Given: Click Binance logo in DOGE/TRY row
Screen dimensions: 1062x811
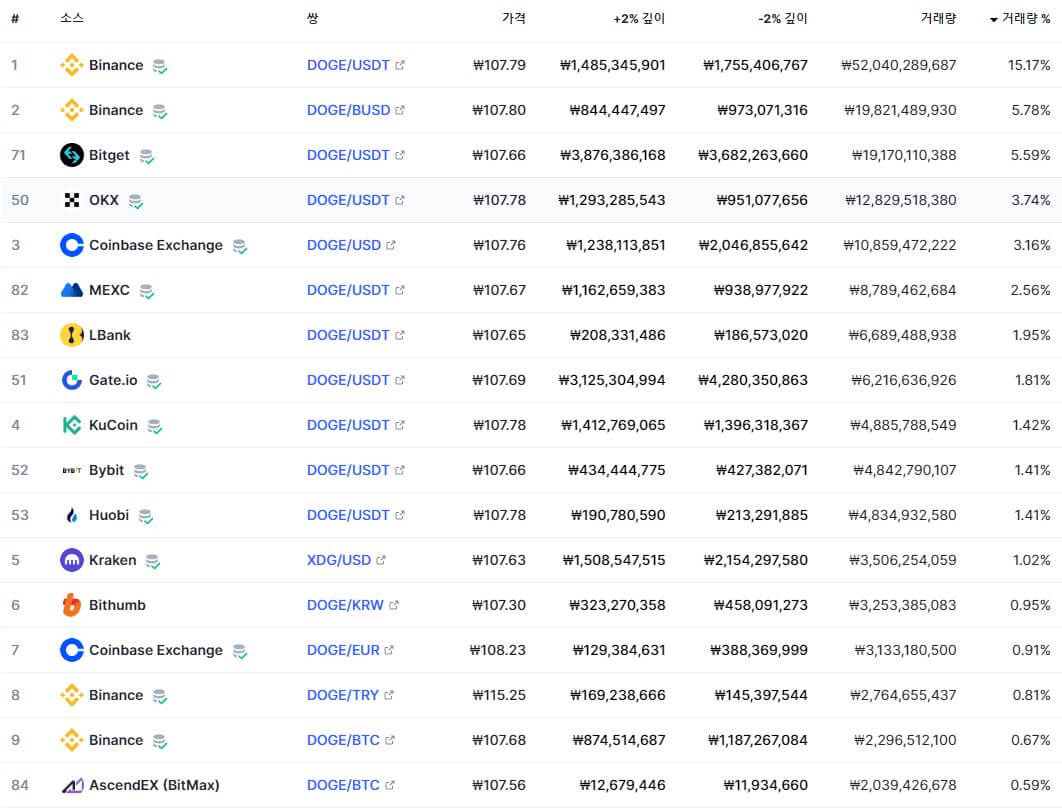Looking at the screenshot, I should [72, 695].
